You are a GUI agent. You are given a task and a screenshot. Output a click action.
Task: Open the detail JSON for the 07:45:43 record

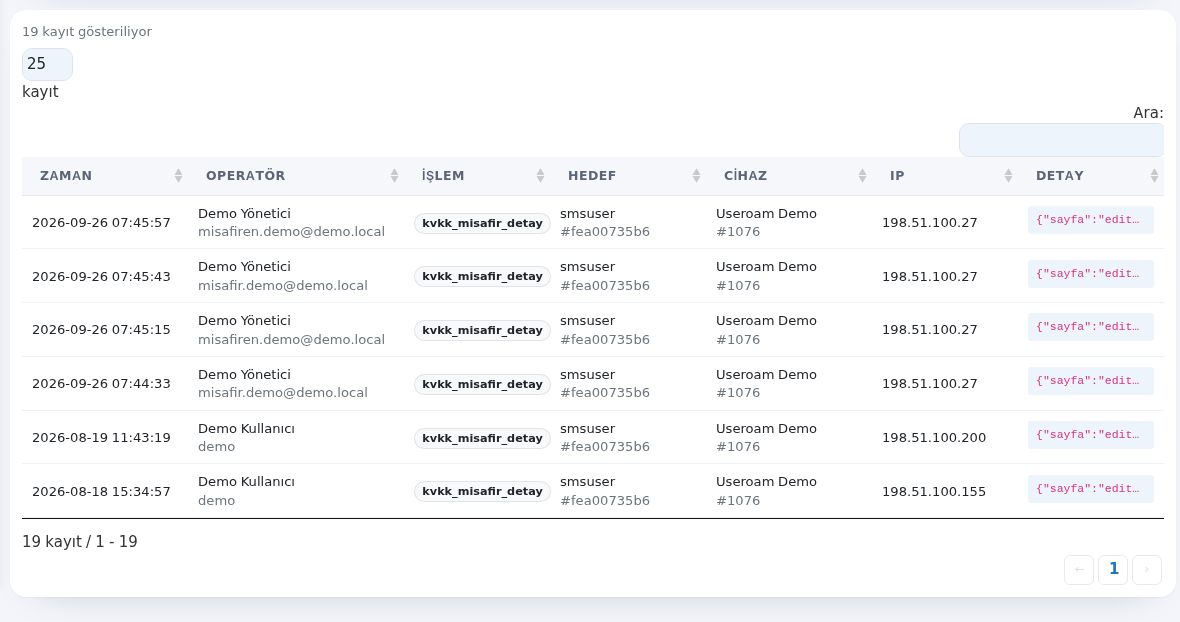[x=1090, y=274]
